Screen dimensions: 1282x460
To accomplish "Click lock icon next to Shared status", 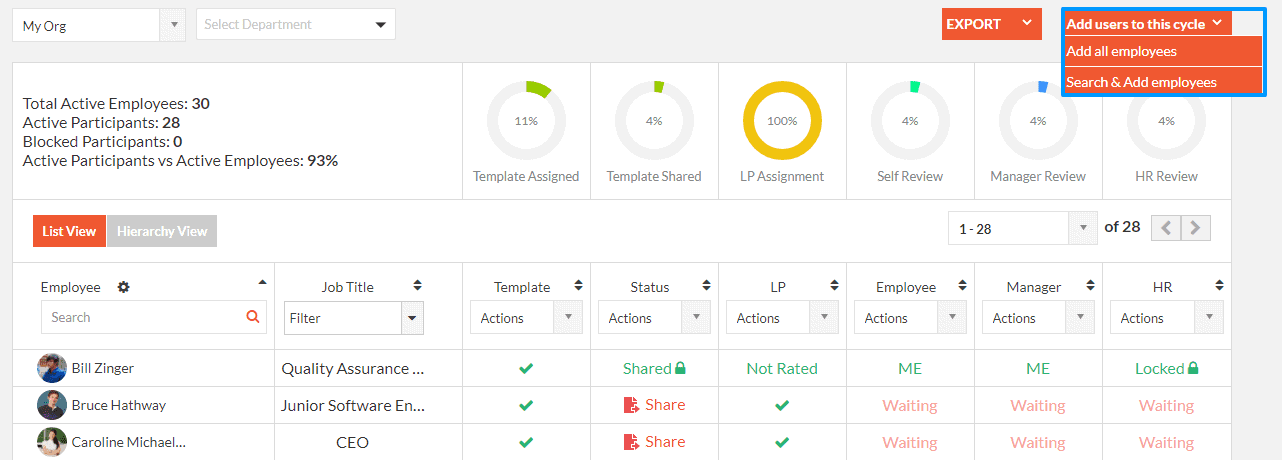I will tap(680, 368).
